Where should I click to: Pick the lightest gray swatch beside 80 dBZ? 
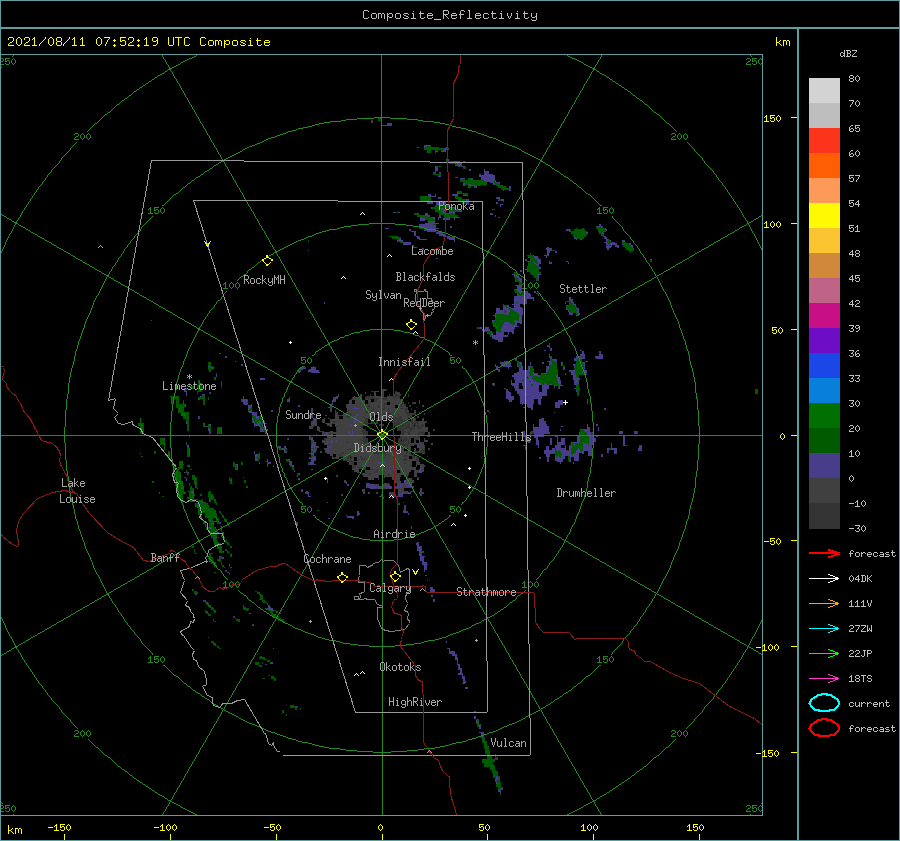coord(824,90)
